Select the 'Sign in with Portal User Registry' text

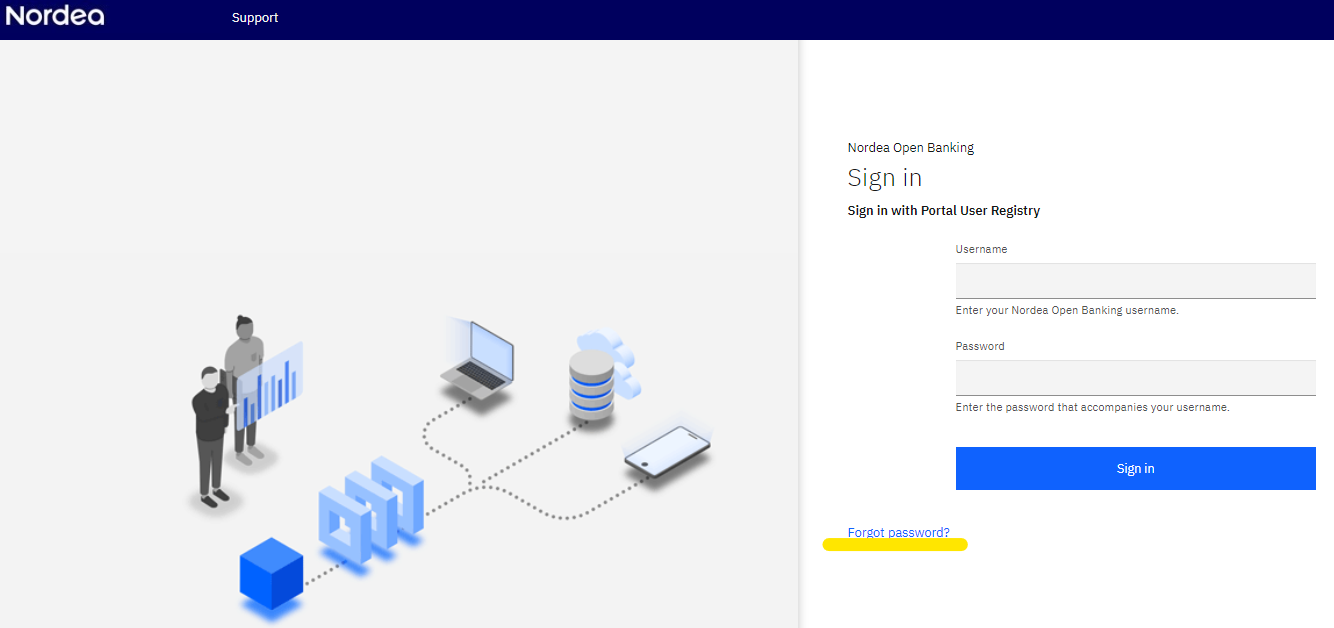[x=943, y=210]
